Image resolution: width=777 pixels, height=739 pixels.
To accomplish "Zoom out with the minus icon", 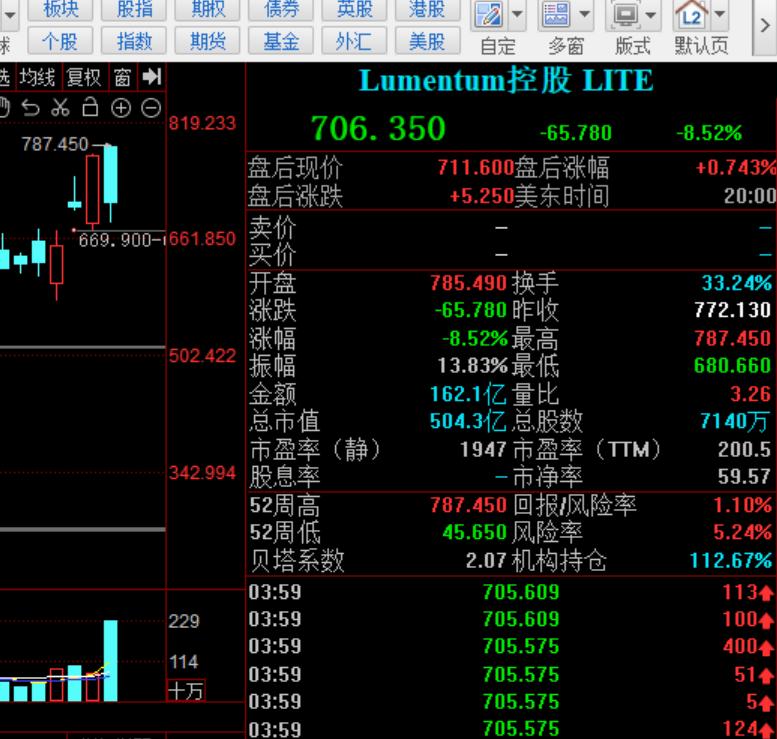I will pos(151,108).
